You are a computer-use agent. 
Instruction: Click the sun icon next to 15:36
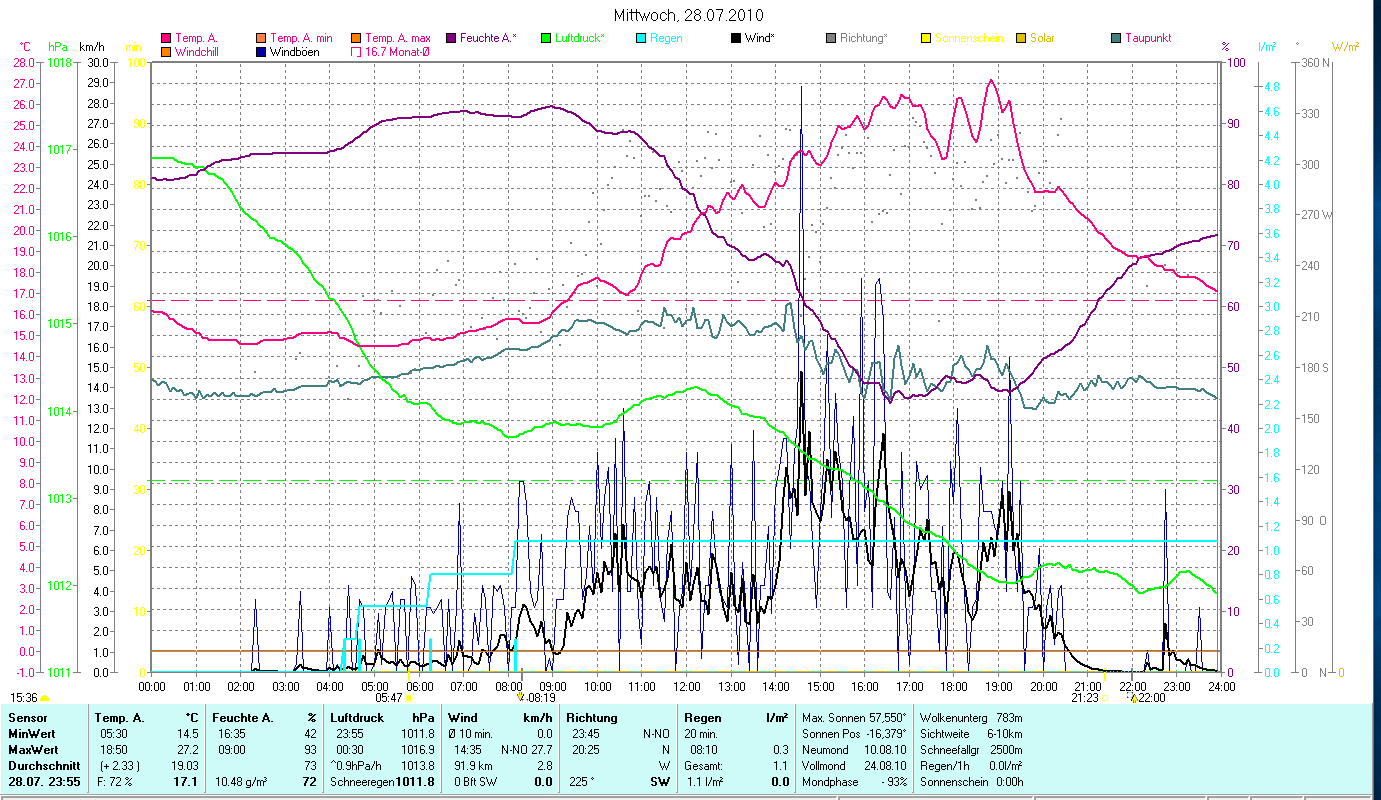[45, 698]
